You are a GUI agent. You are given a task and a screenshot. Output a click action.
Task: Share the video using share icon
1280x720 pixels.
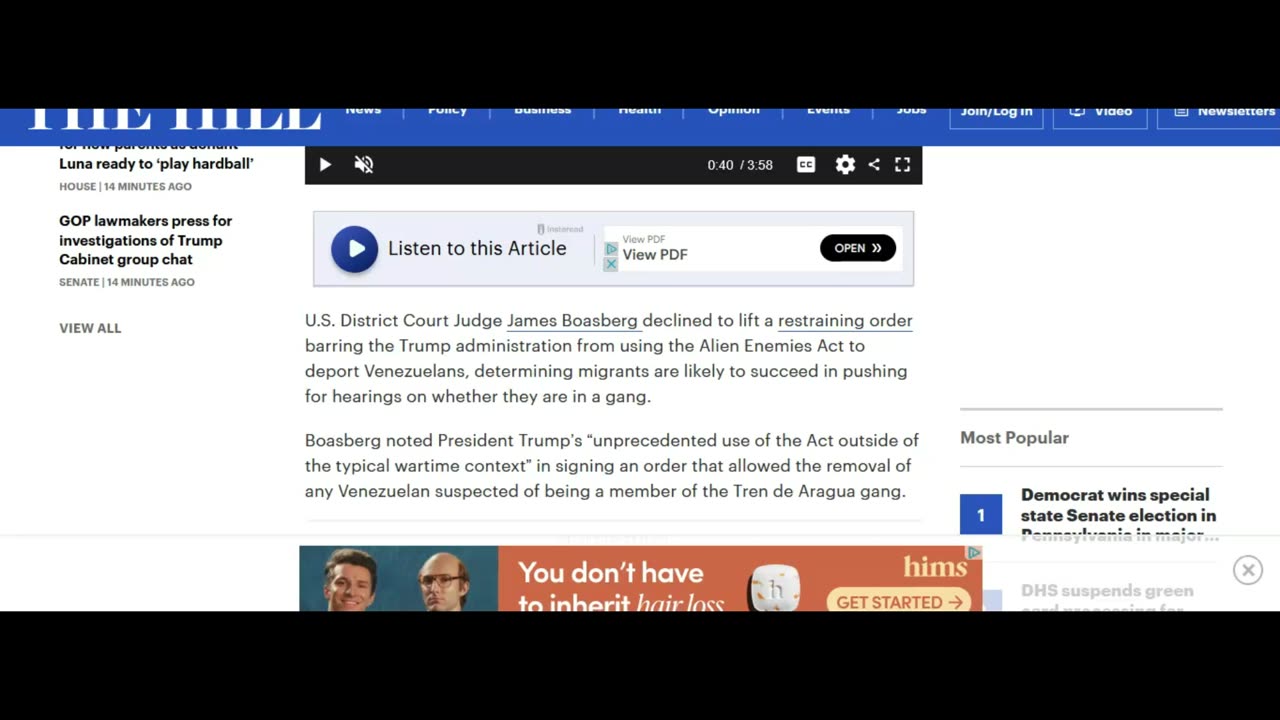click(874, 165)
